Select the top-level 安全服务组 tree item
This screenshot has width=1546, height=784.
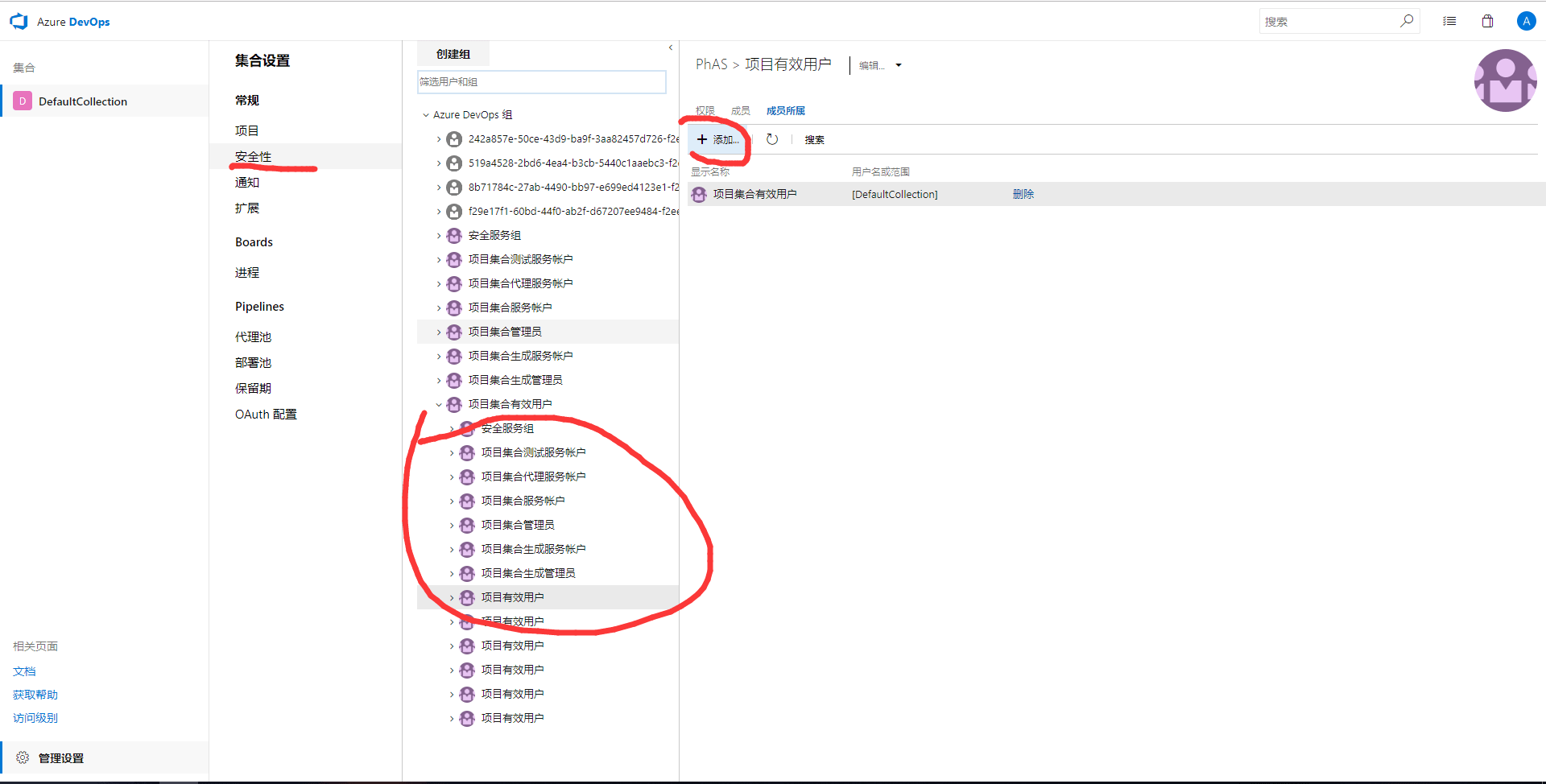tap(494, 235)
